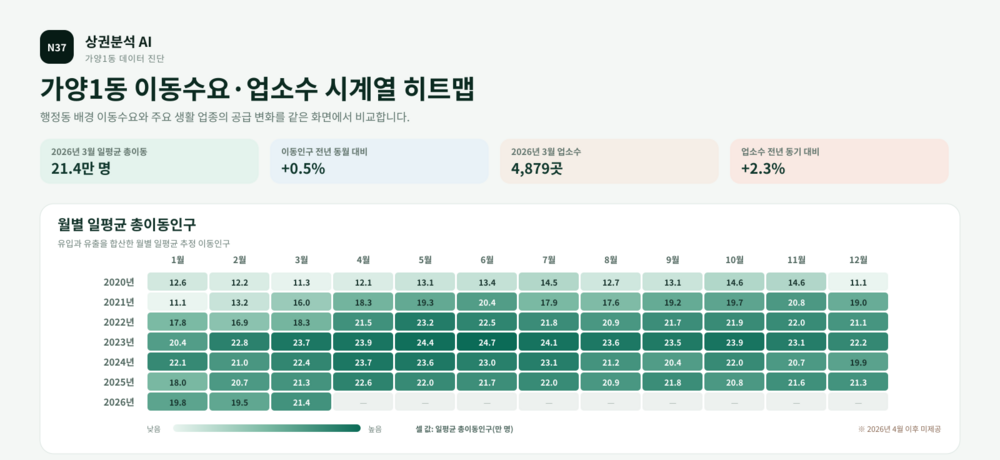Select the 2024년 1월 cell showing 22.1
This screenshot has width=1000, height=460.
tap(177, 362)
